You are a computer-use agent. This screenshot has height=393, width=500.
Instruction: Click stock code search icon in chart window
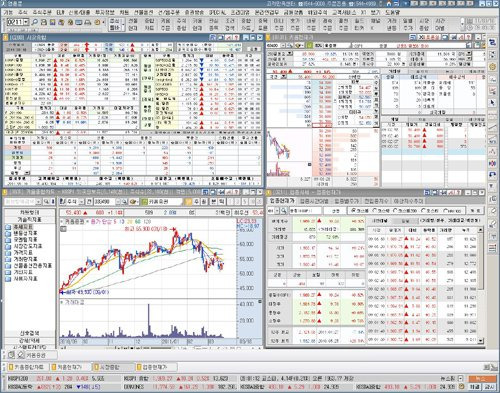[x=124, y=202]
